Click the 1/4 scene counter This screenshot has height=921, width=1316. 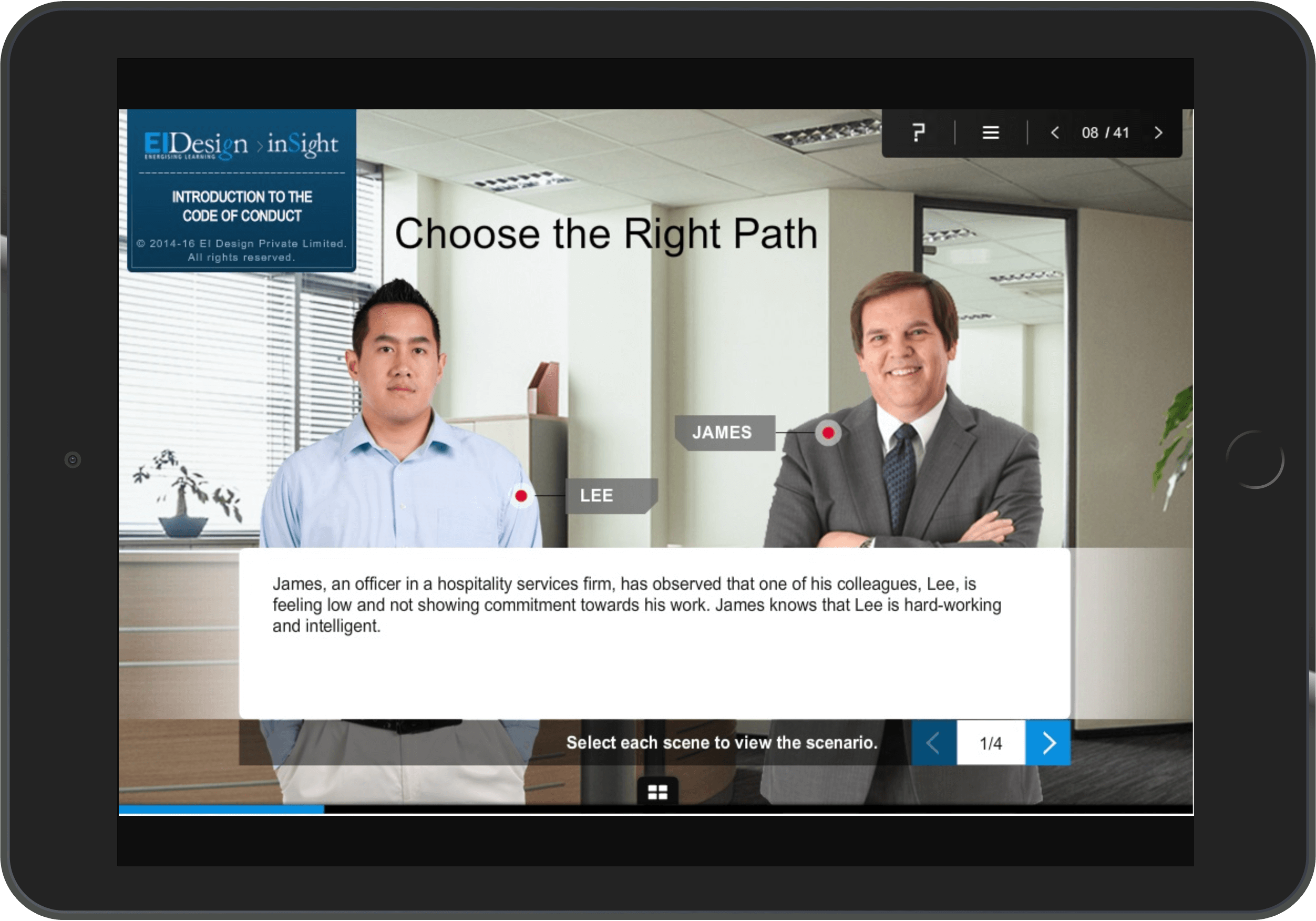tap(991, 742)
